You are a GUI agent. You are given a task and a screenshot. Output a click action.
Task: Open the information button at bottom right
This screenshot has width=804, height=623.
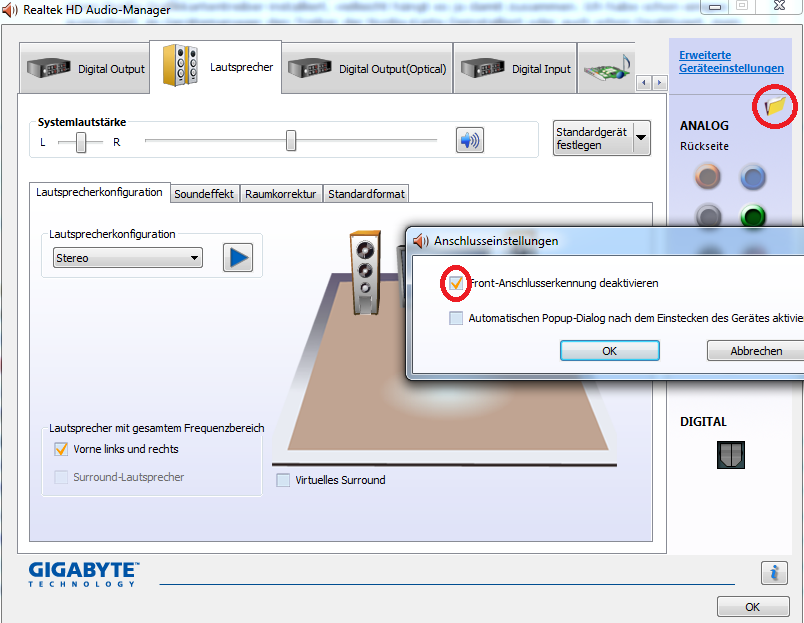click(774, 573)
